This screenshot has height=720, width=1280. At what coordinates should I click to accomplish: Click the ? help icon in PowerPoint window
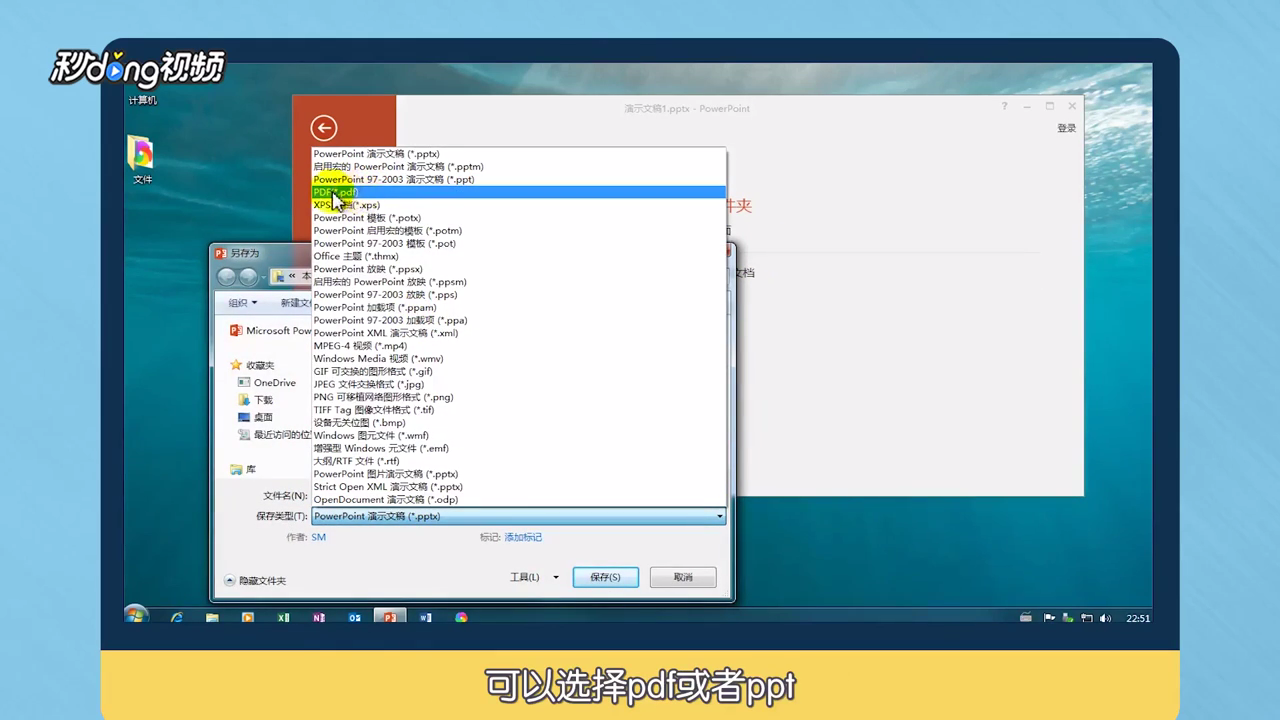click(x=1005, y=106)
